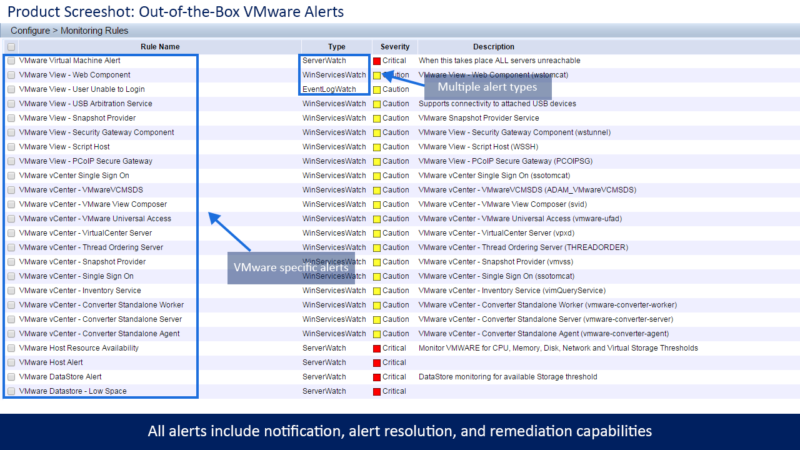Click 'VMware Snapshot Provider Service' description
Screen dimensions: 800x450
point(479,118)
